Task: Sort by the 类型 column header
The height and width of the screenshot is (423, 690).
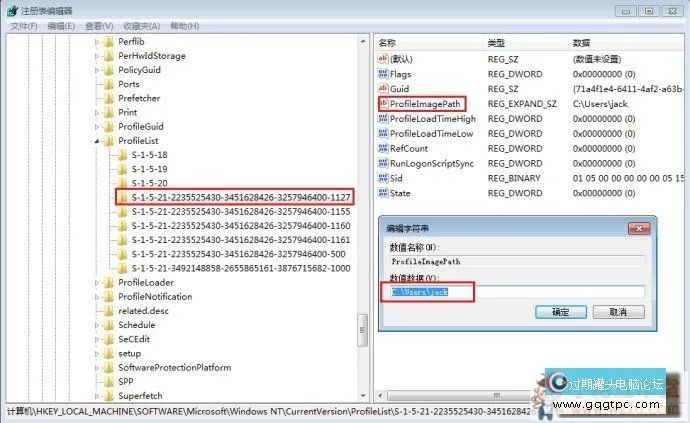Action: pos(526,43)
